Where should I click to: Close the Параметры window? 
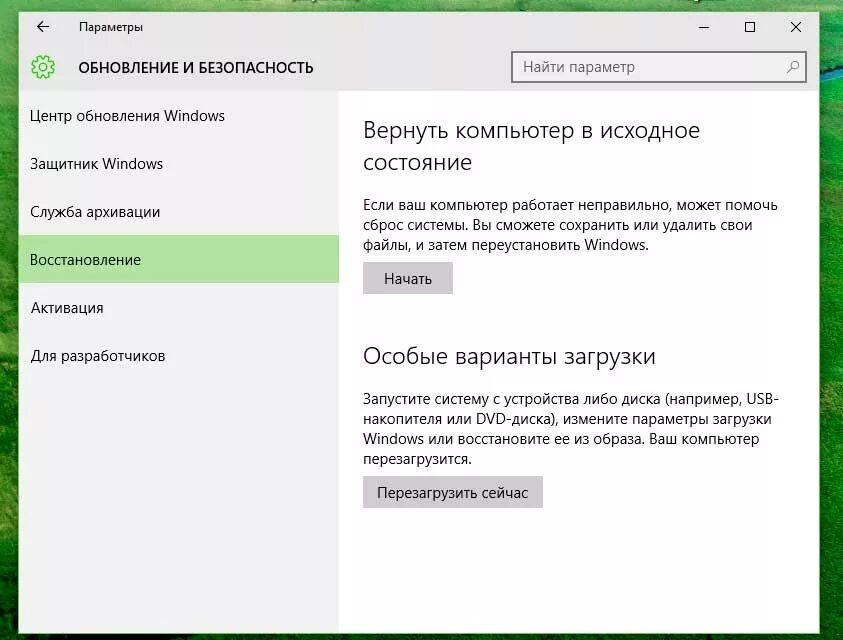point(796,27)
